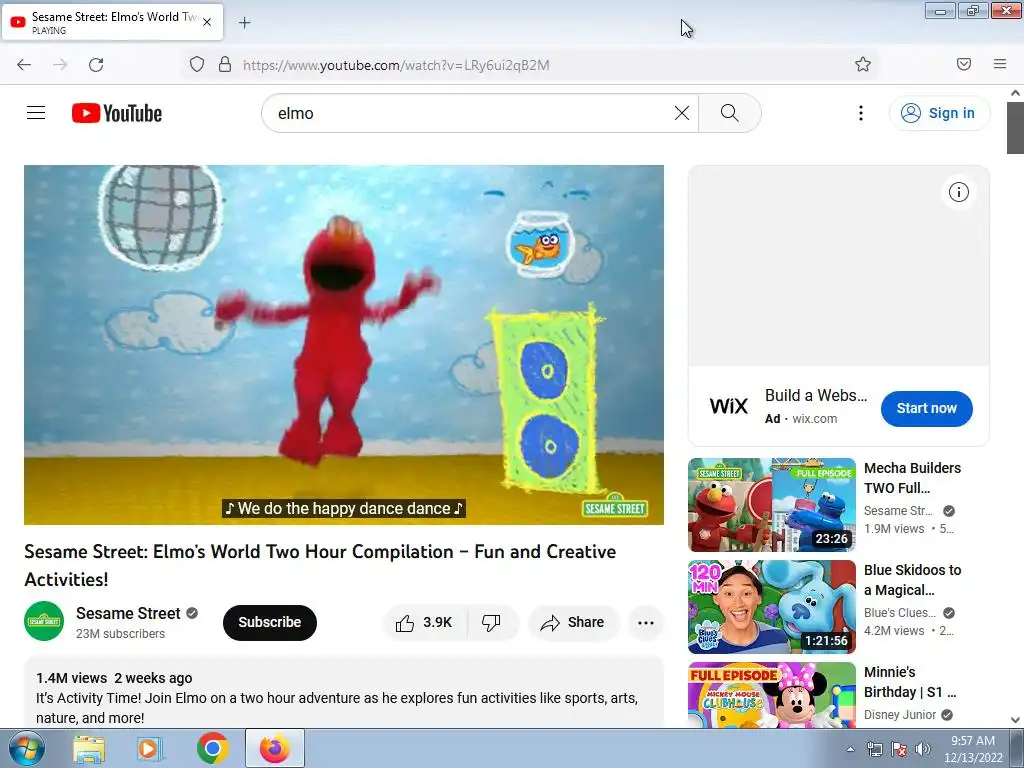Open Minnie's Birthday video thumbnail

(x=772, y=695)
